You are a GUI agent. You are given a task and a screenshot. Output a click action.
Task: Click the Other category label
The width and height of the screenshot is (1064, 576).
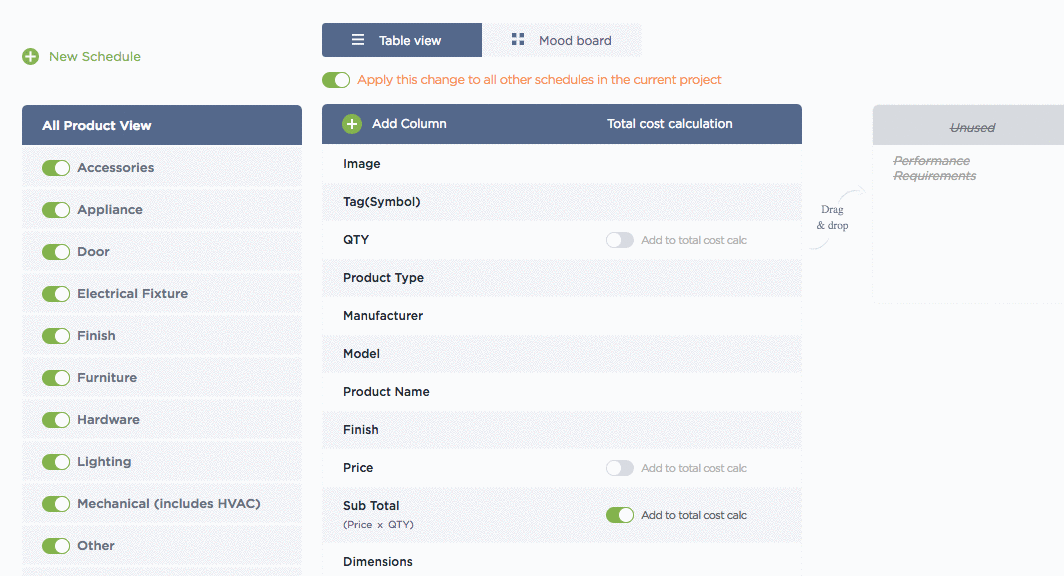pos(96,546)
